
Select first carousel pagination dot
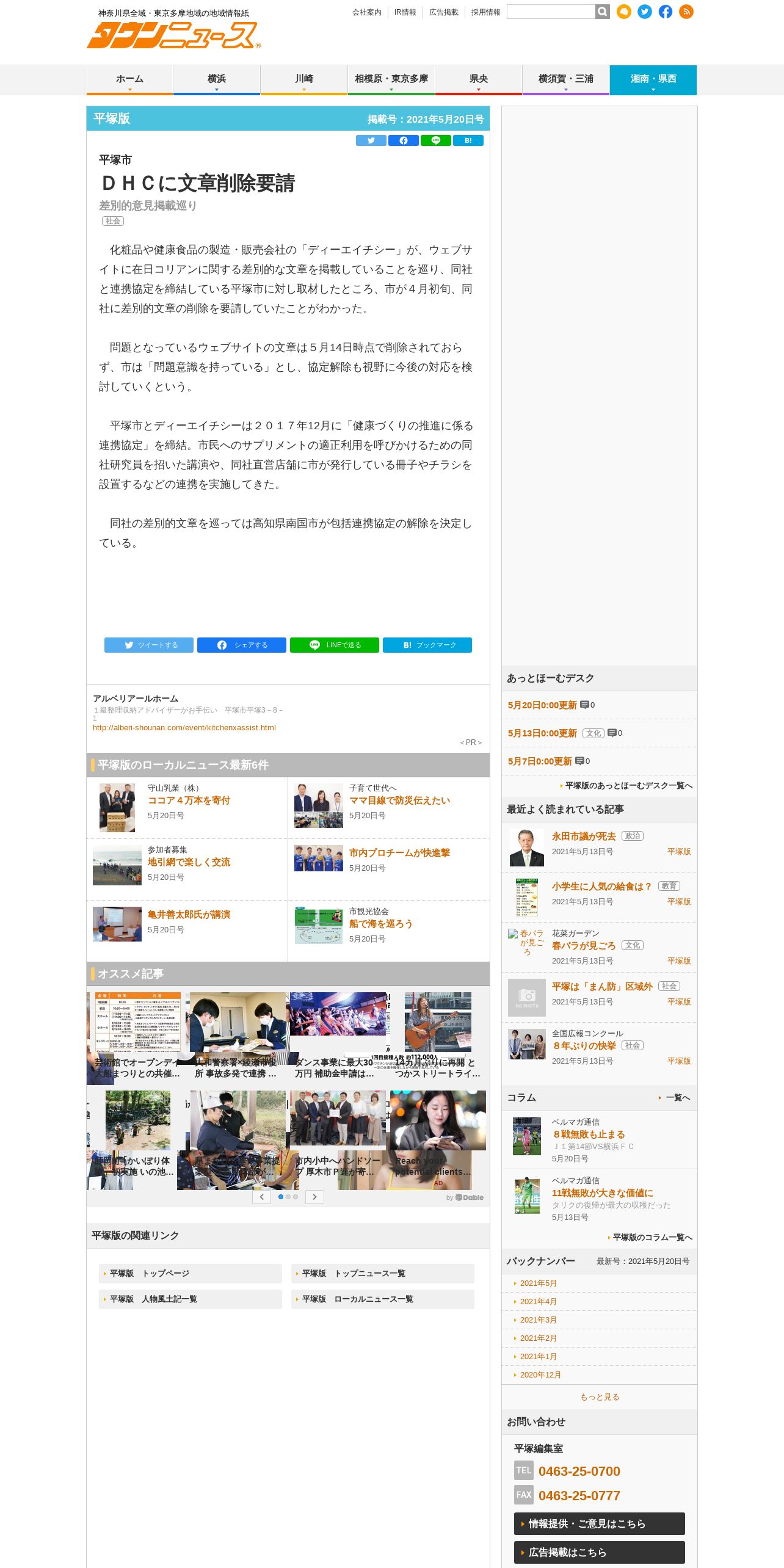point(281,1197)
